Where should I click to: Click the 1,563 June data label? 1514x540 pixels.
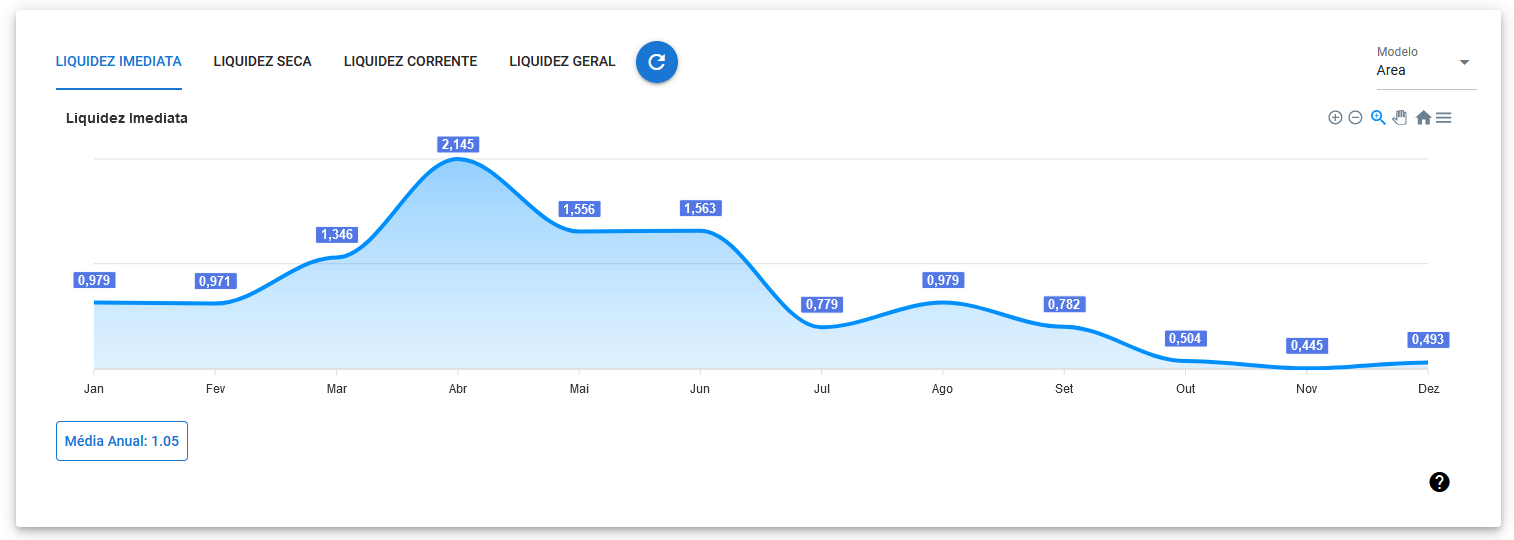(x=700, y=209)
